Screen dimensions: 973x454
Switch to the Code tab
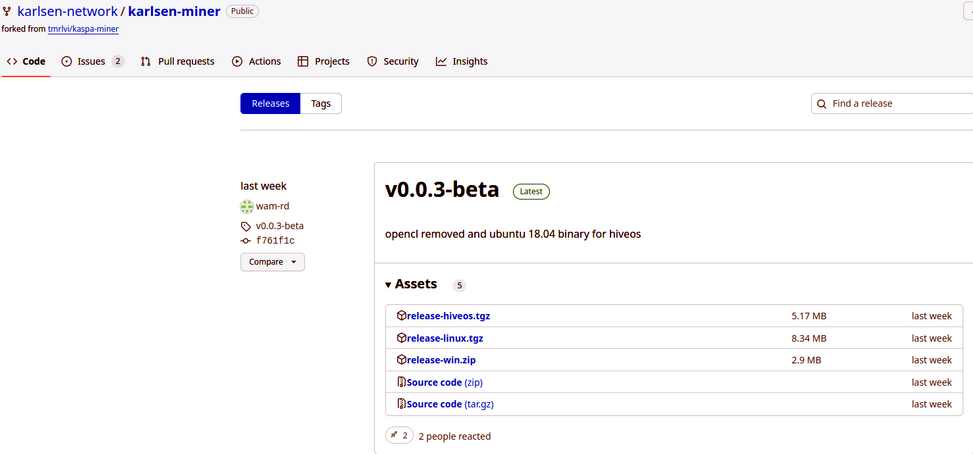pyautogui.click(x=26, y=61)
